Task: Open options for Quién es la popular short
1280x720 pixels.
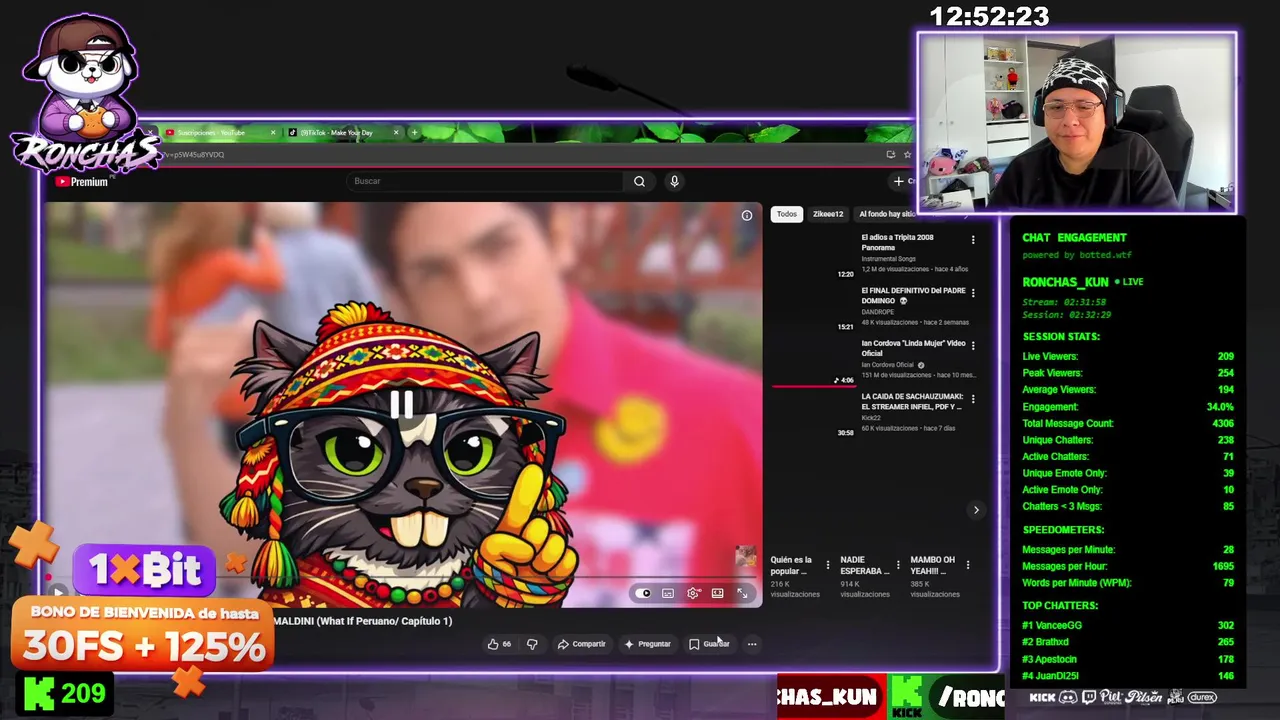Action: pyautogui.click(x=827, y=565)
